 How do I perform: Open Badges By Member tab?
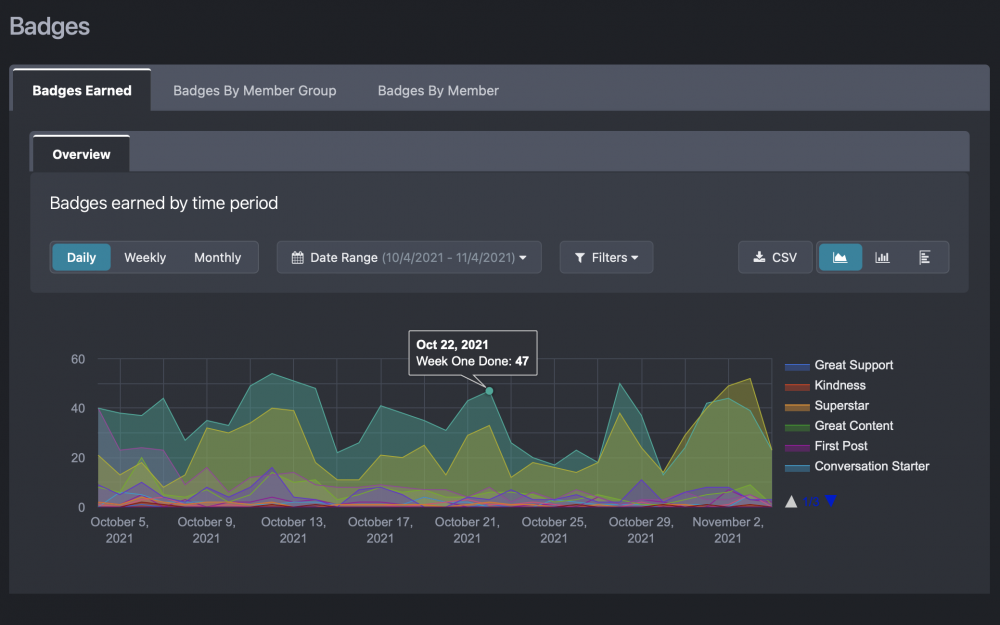coord(438,90)
